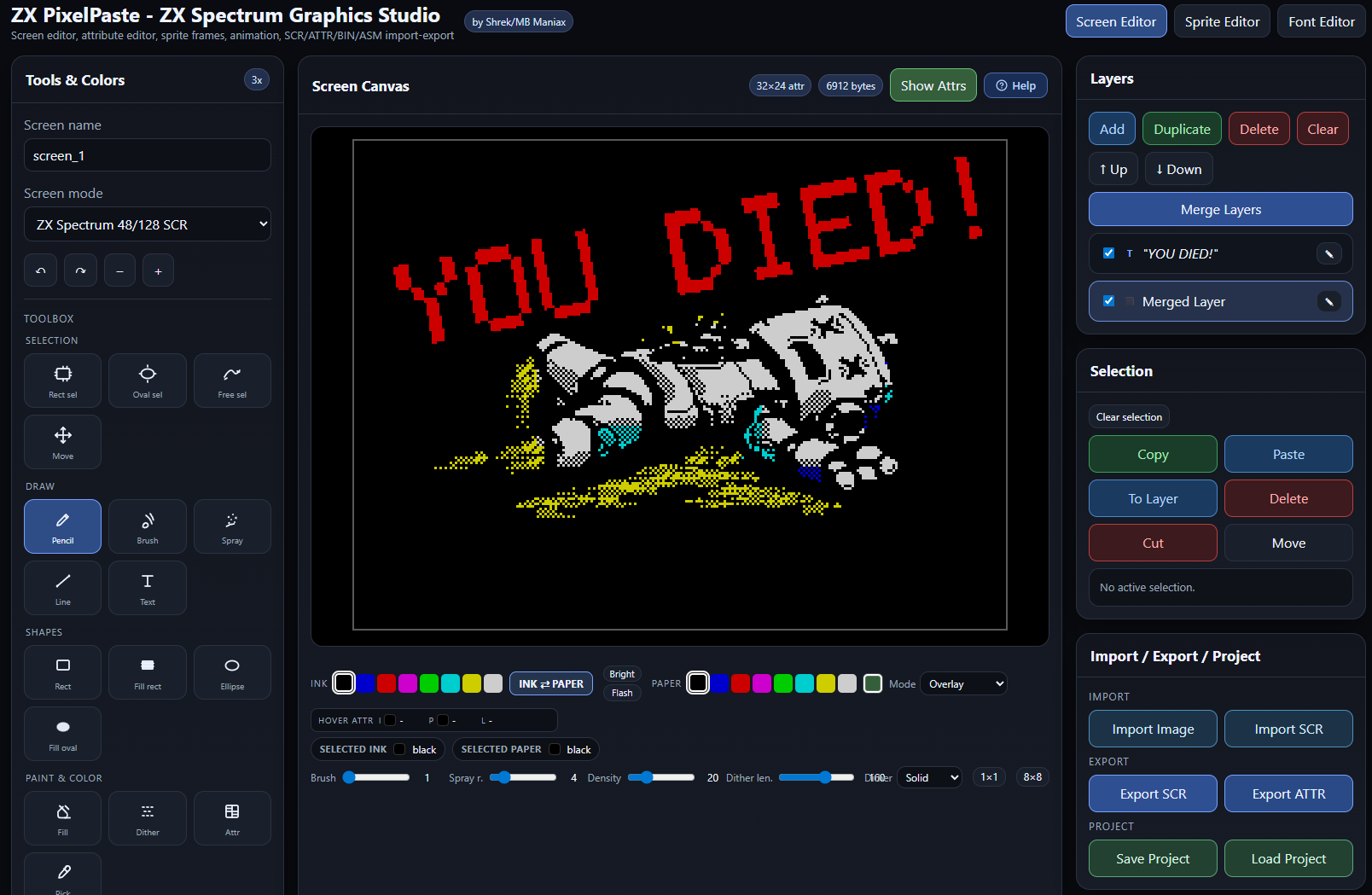This screenshot has width=1372, height=895.
Task: Open the Font Editor tab
Action: coord(1321,21)
